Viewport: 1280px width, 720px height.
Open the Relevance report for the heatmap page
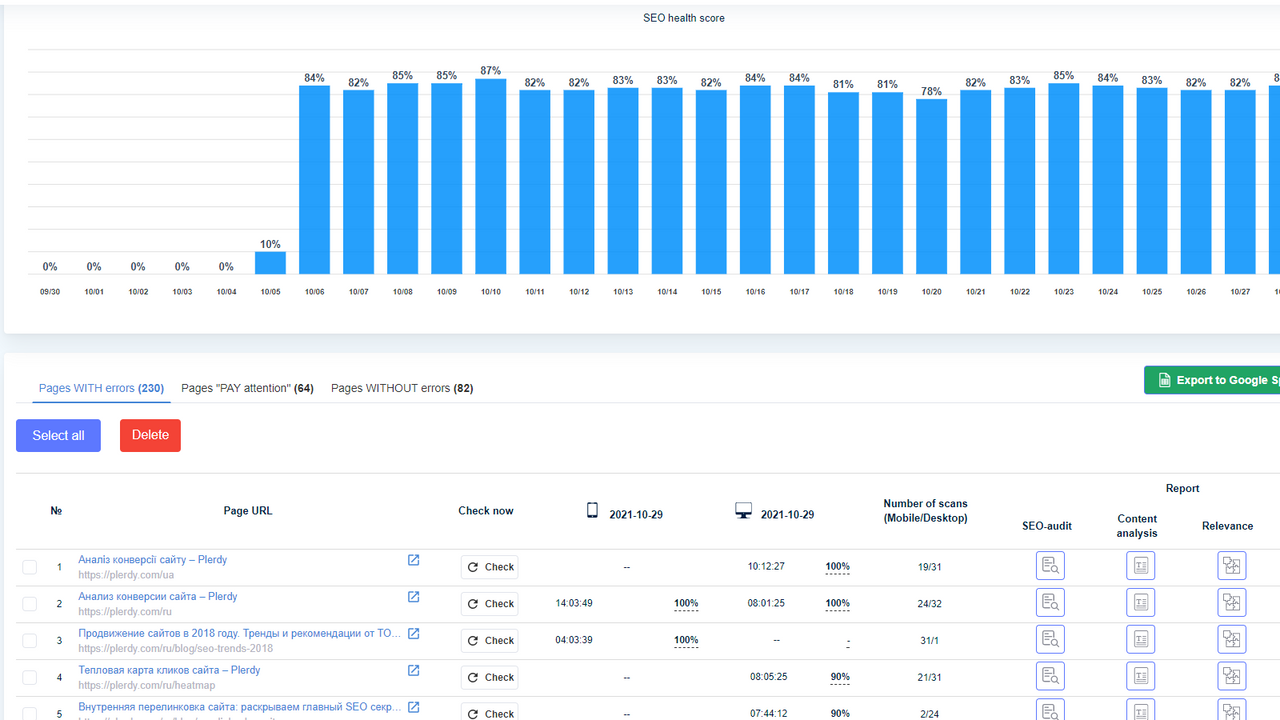pyautogui.click(x=1231, y=676)
